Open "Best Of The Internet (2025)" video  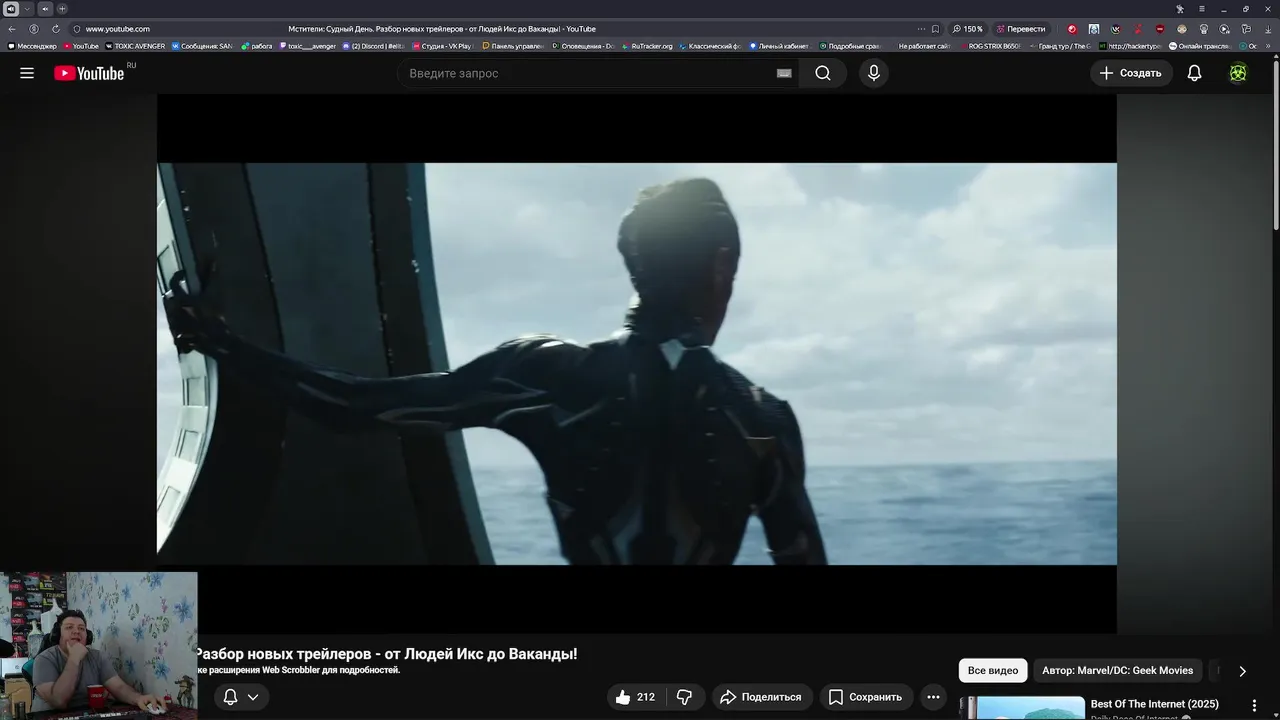1154,704
